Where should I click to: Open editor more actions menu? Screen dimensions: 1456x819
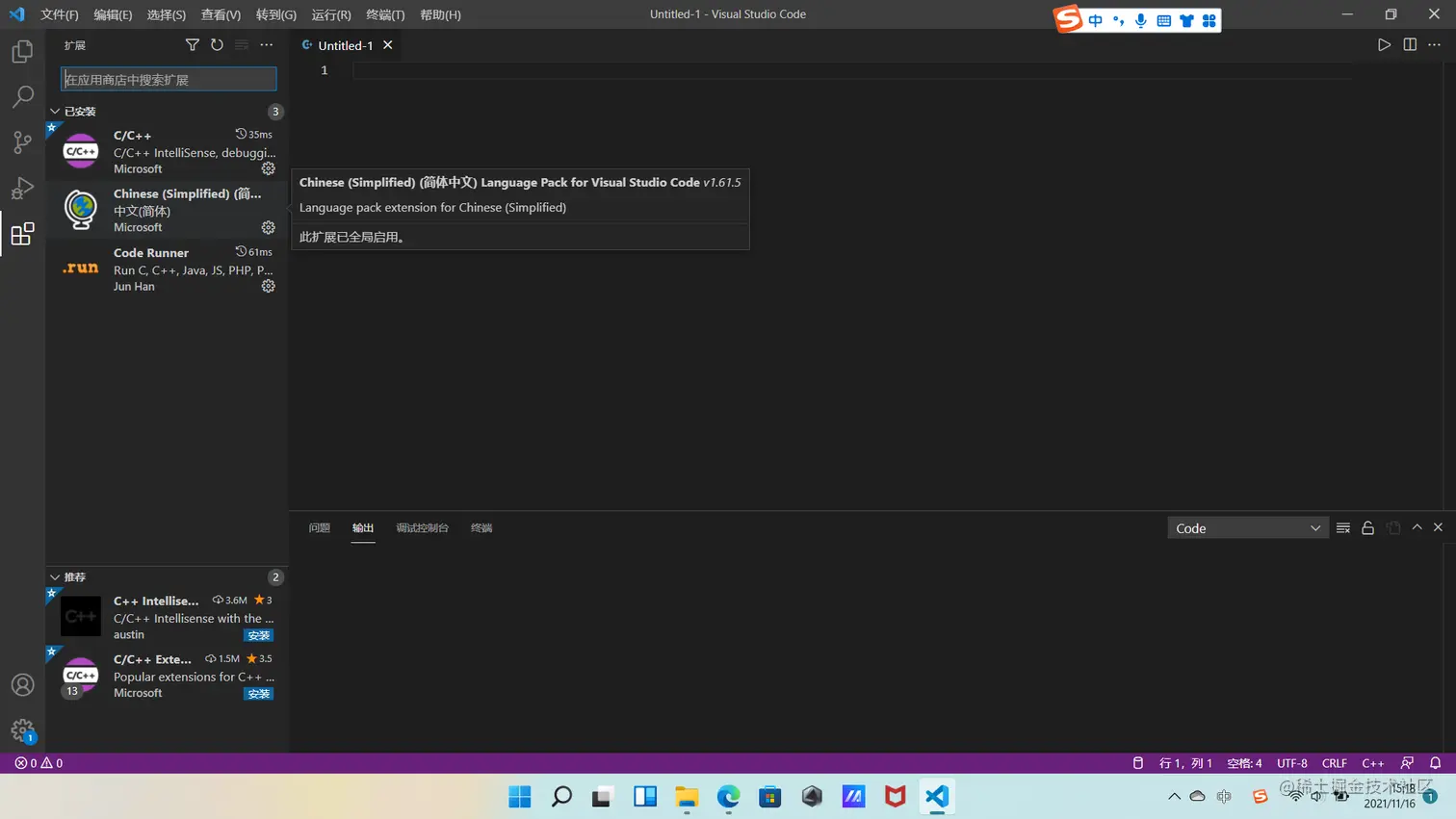pos(1434,45)
